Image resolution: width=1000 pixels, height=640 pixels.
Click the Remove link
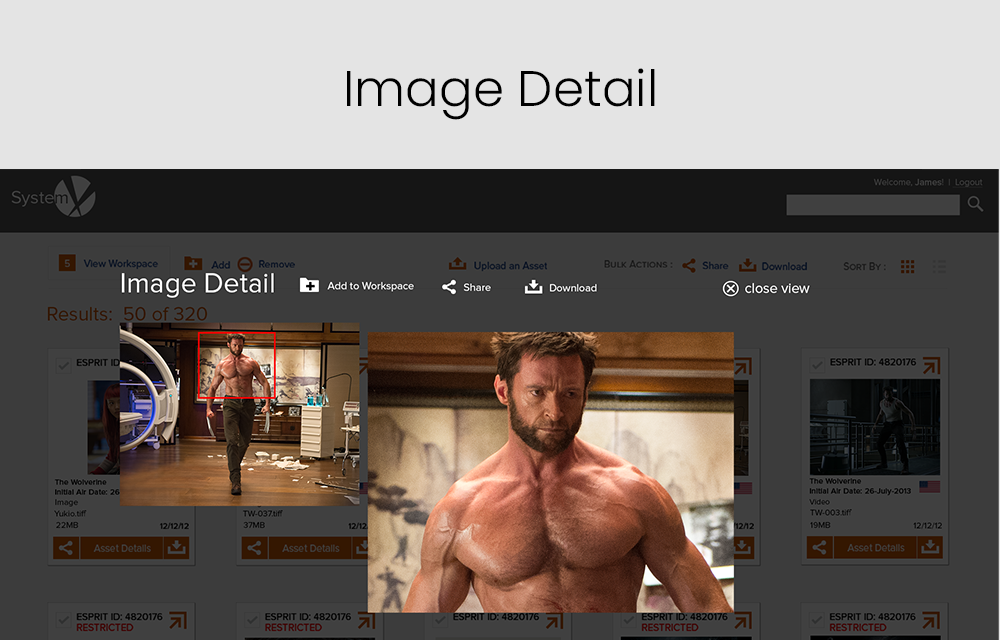pyautogui.click(x=276, y=264)
